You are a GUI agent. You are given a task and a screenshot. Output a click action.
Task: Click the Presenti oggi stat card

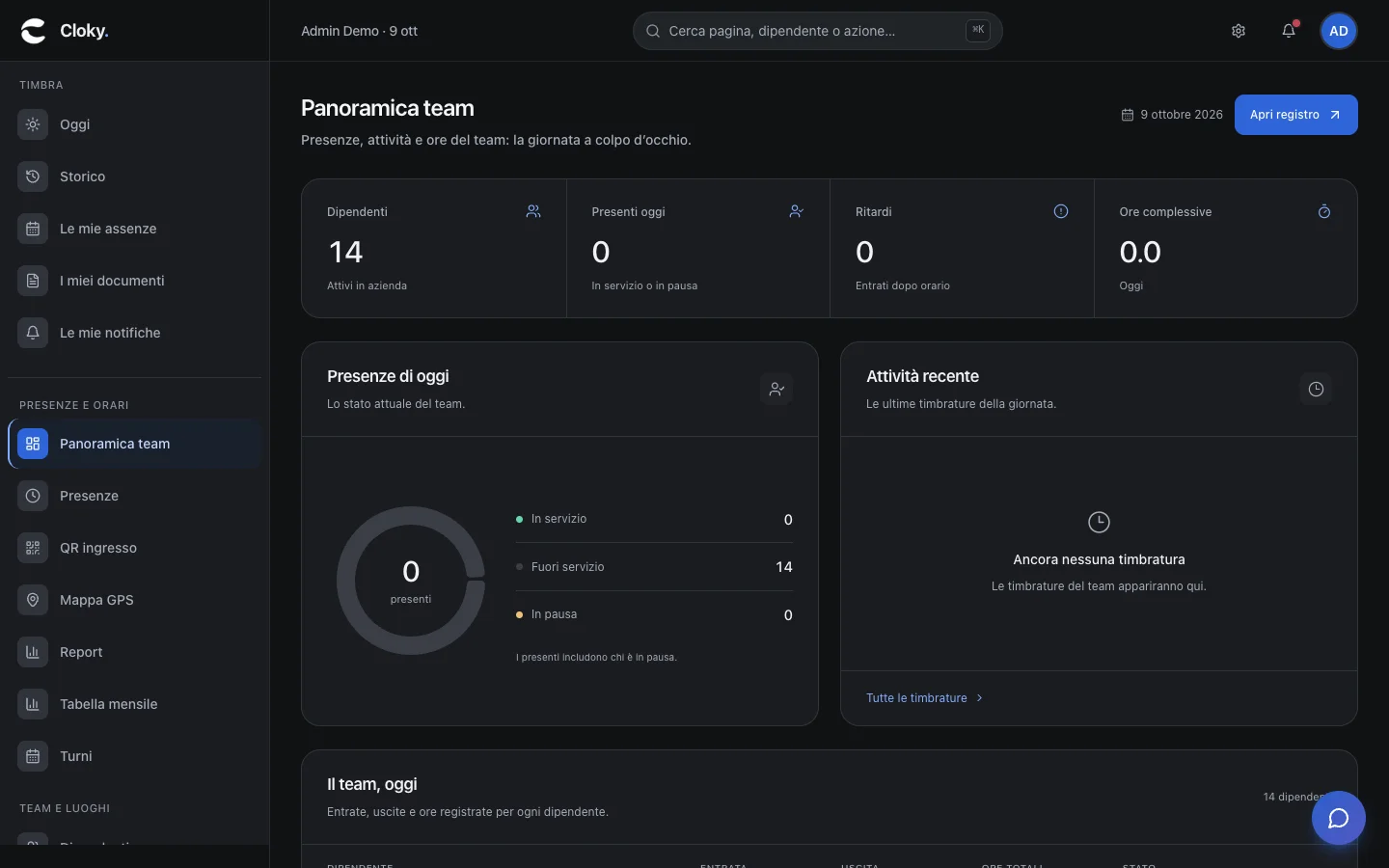point(697,248)
